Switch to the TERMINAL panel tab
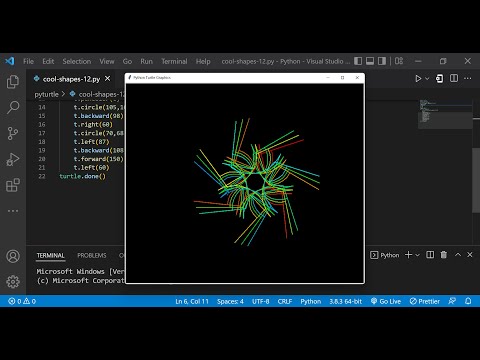The height and width of the screenshot is (360, 480). coord(50,255)
